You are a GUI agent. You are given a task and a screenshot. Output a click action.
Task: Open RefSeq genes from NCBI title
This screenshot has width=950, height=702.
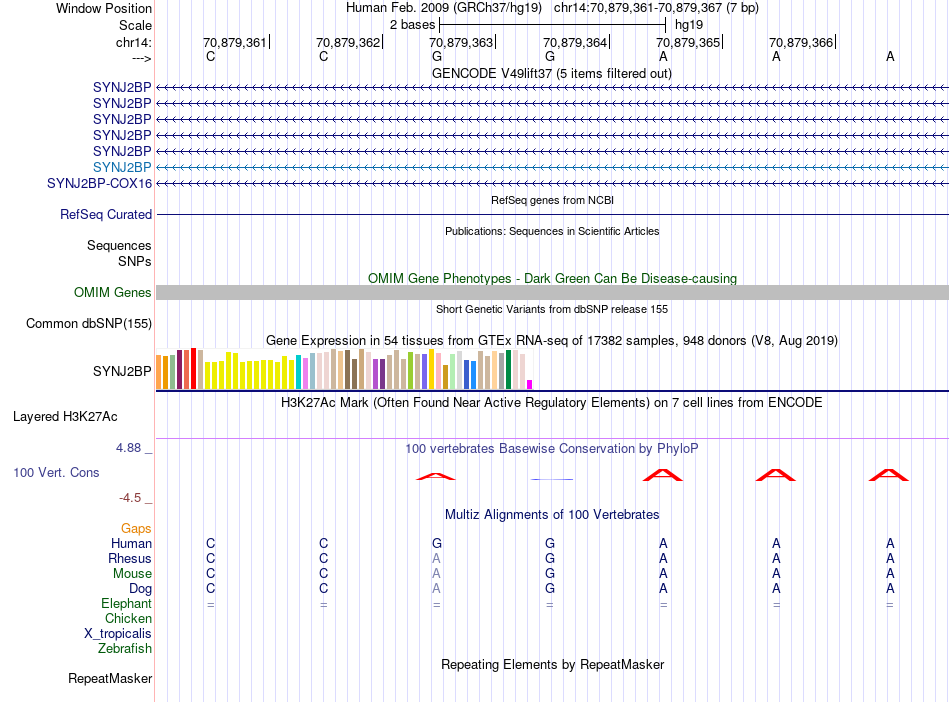point(552,200)
